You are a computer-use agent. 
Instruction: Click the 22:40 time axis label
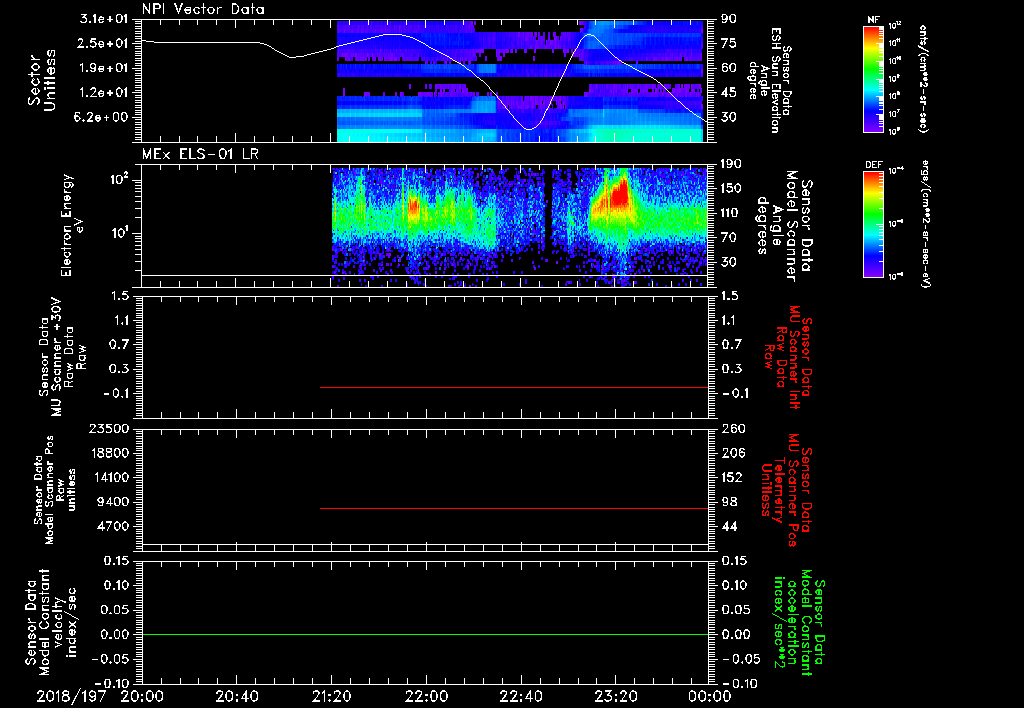click(520, 697)
